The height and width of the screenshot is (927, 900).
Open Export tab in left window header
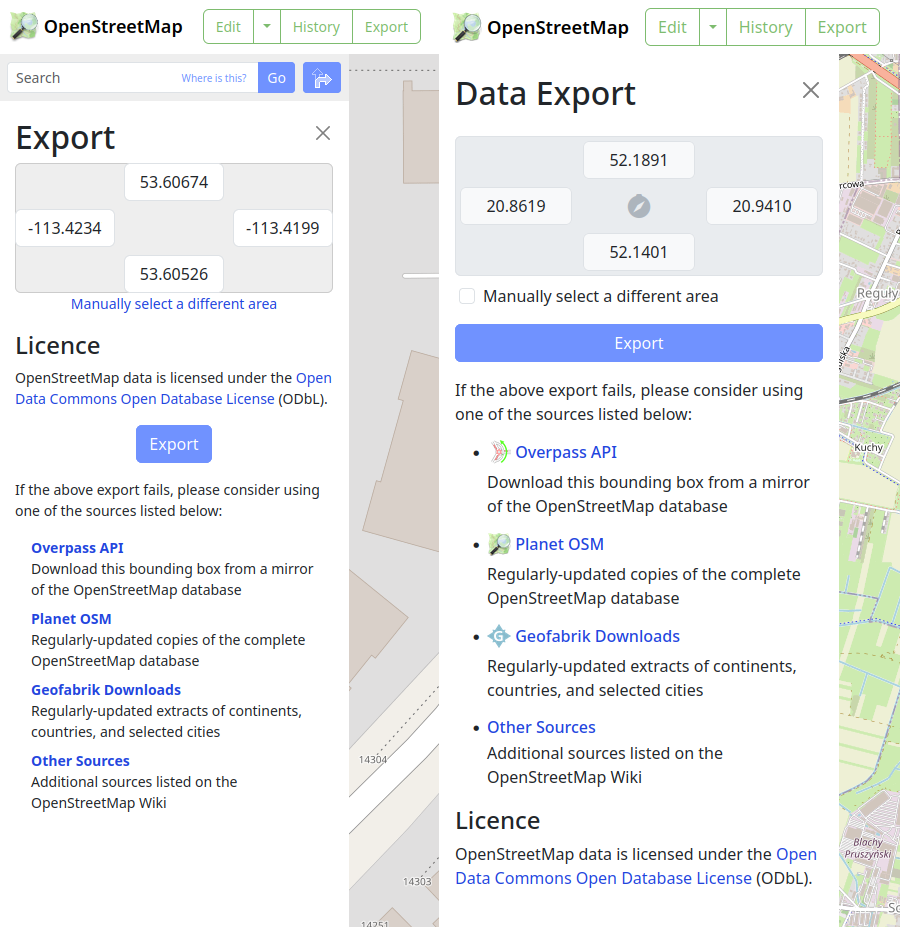[x=386, y=27]
